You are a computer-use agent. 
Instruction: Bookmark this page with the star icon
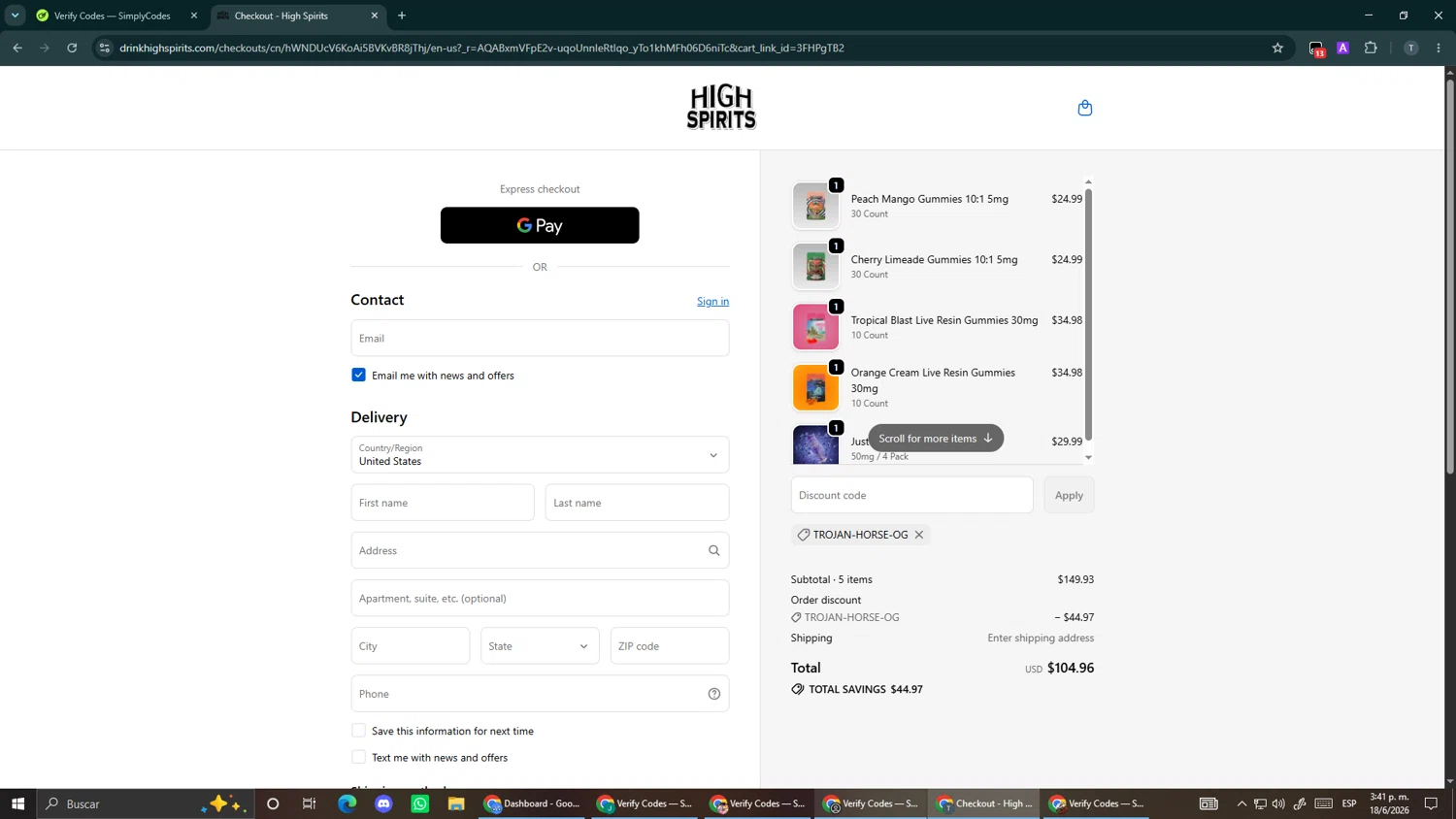point(1277,48)
